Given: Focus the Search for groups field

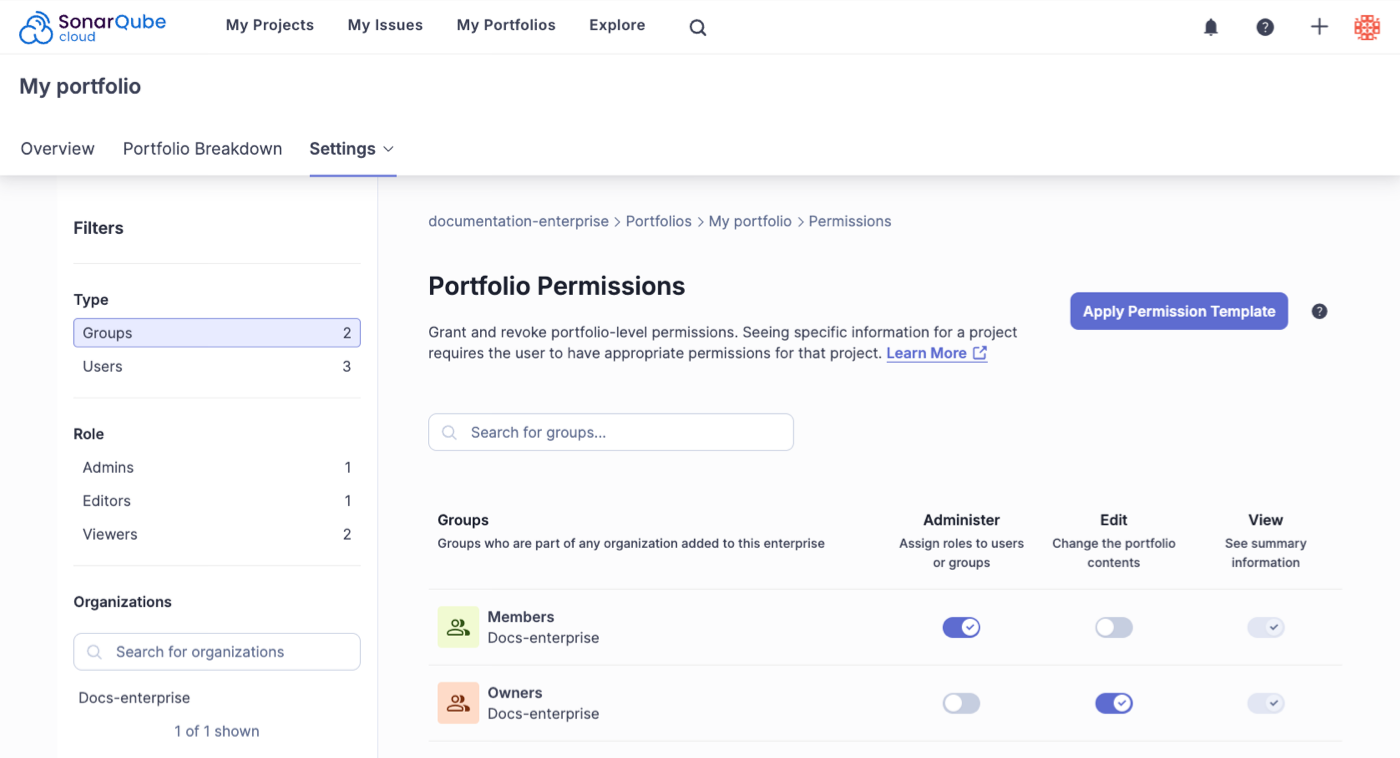Looking at the screenshot, I should click(x=611, y=432).
